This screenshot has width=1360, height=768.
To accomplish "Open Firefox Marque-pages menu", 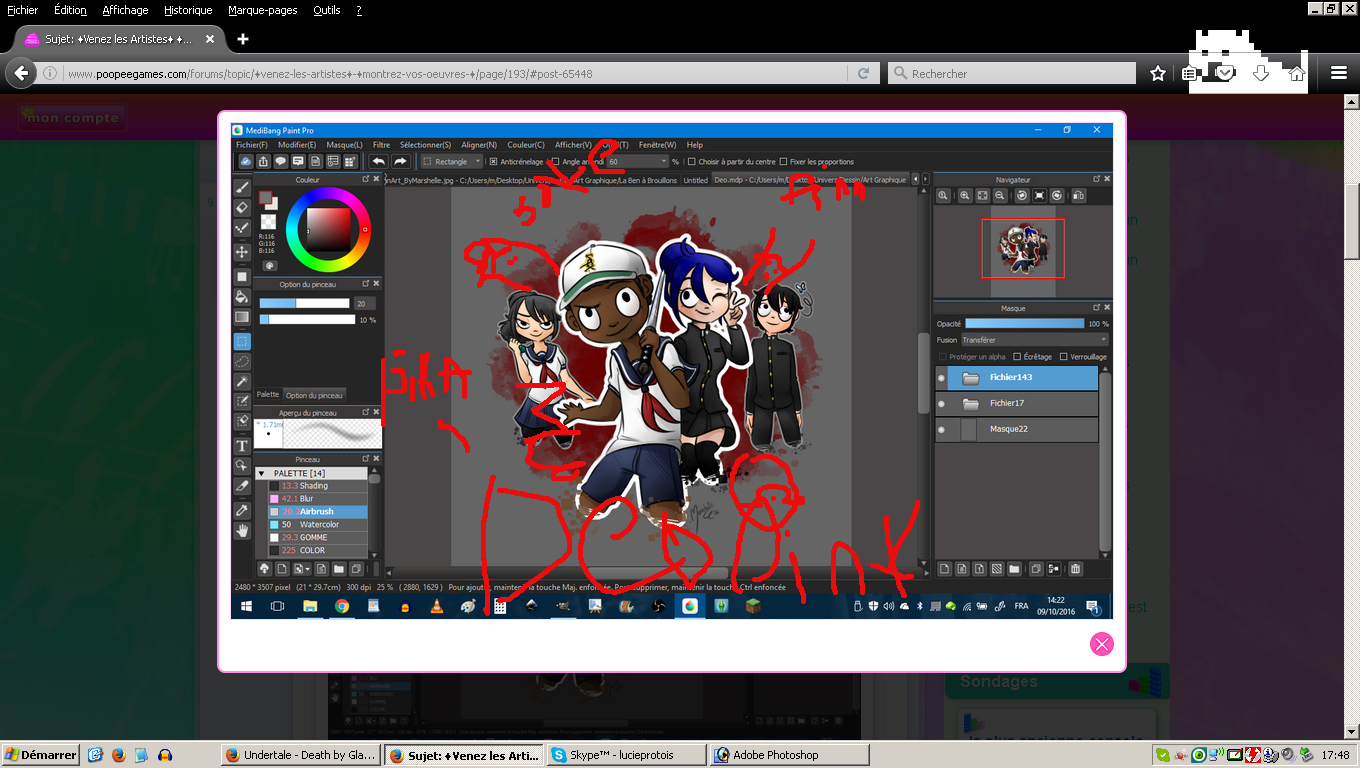I will [263, 10].
